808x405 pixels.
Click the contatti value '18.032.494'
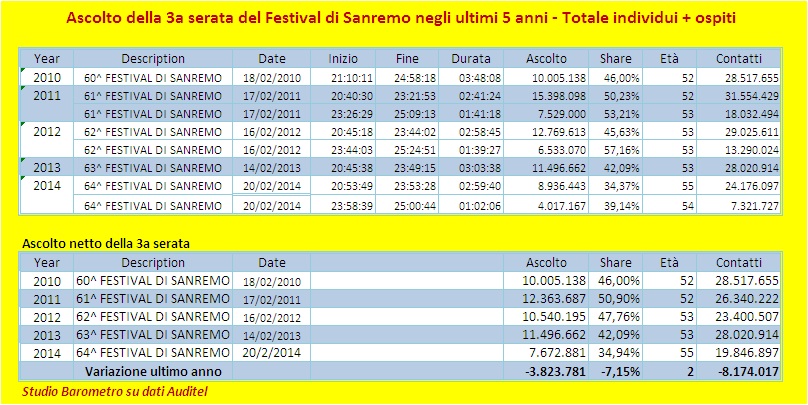(x=751, y=114)
